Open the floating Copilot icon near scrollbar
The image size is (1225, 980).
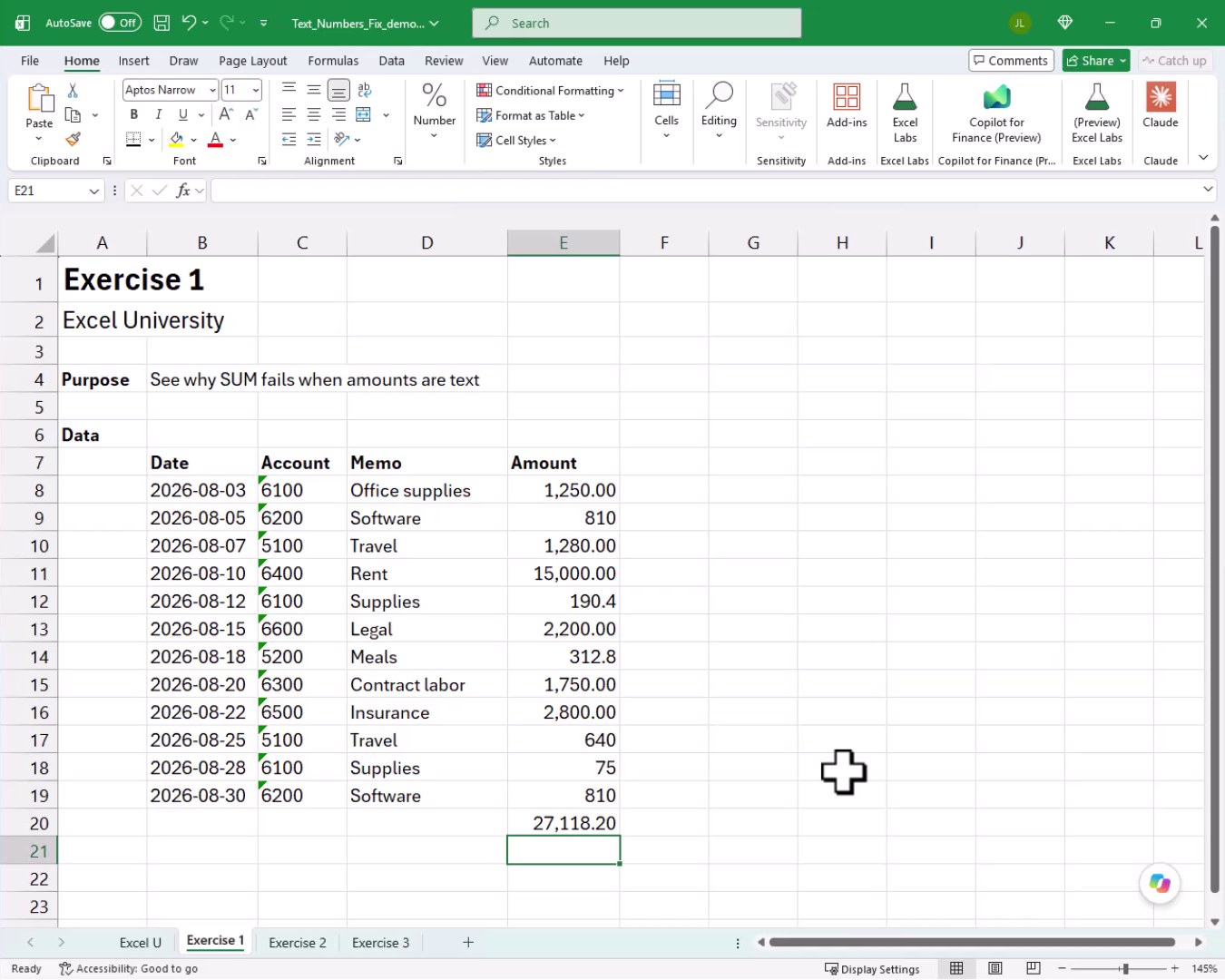(x=1160, y=883)
